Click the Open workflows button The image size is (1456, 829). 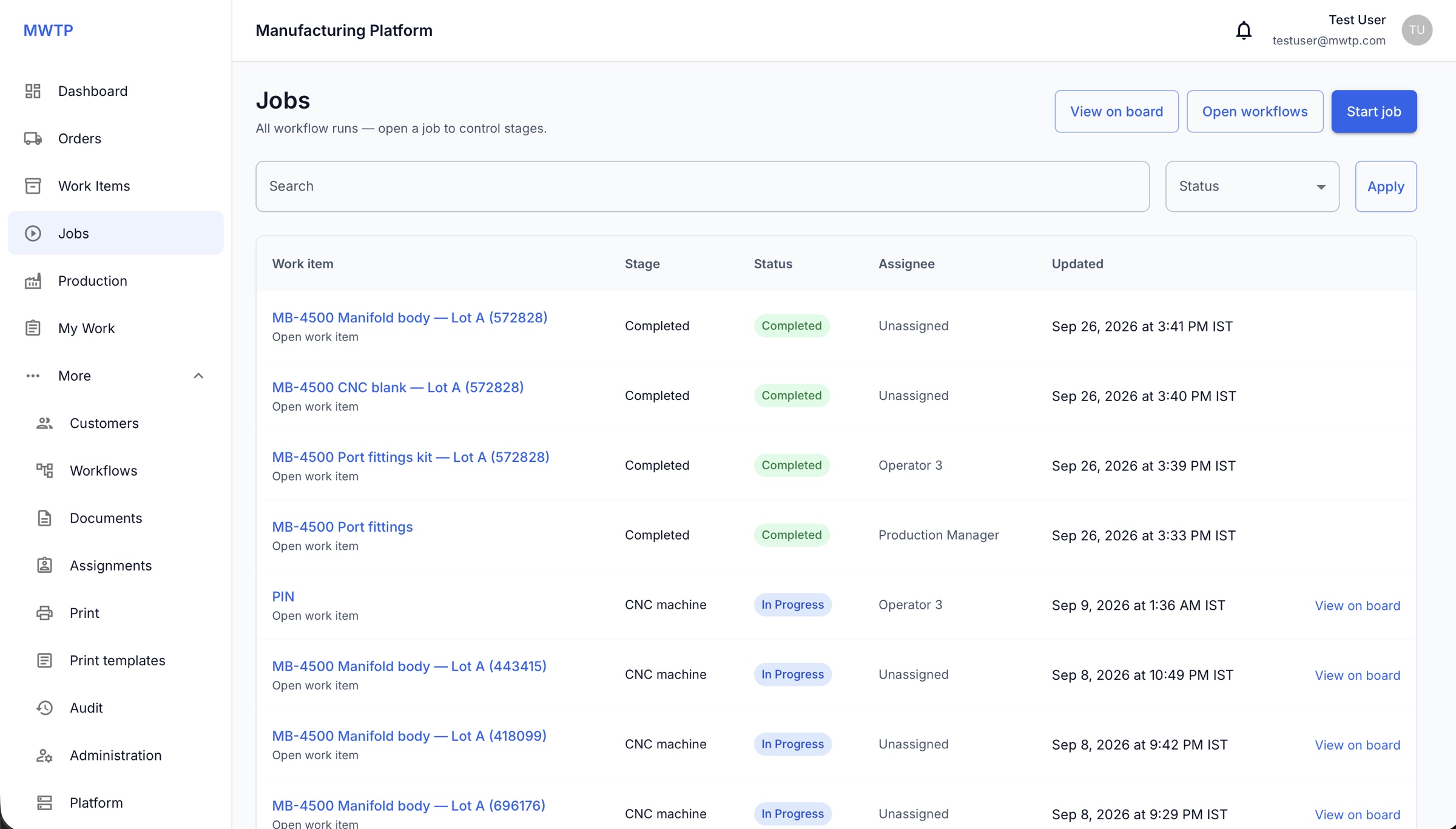(x=1255, y=112)
